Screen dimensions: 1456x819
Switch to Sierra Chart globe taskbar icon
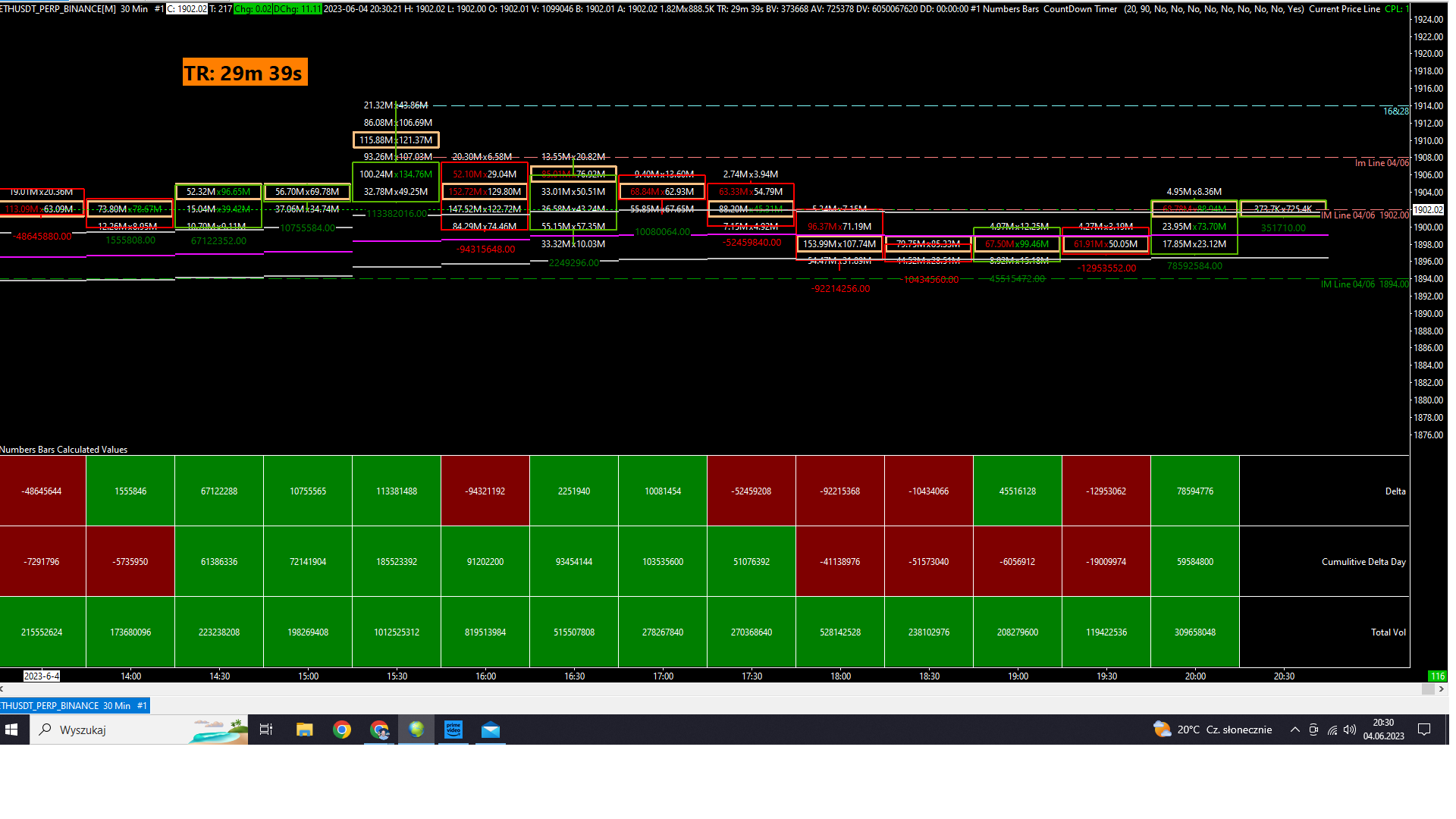[416, 730]
